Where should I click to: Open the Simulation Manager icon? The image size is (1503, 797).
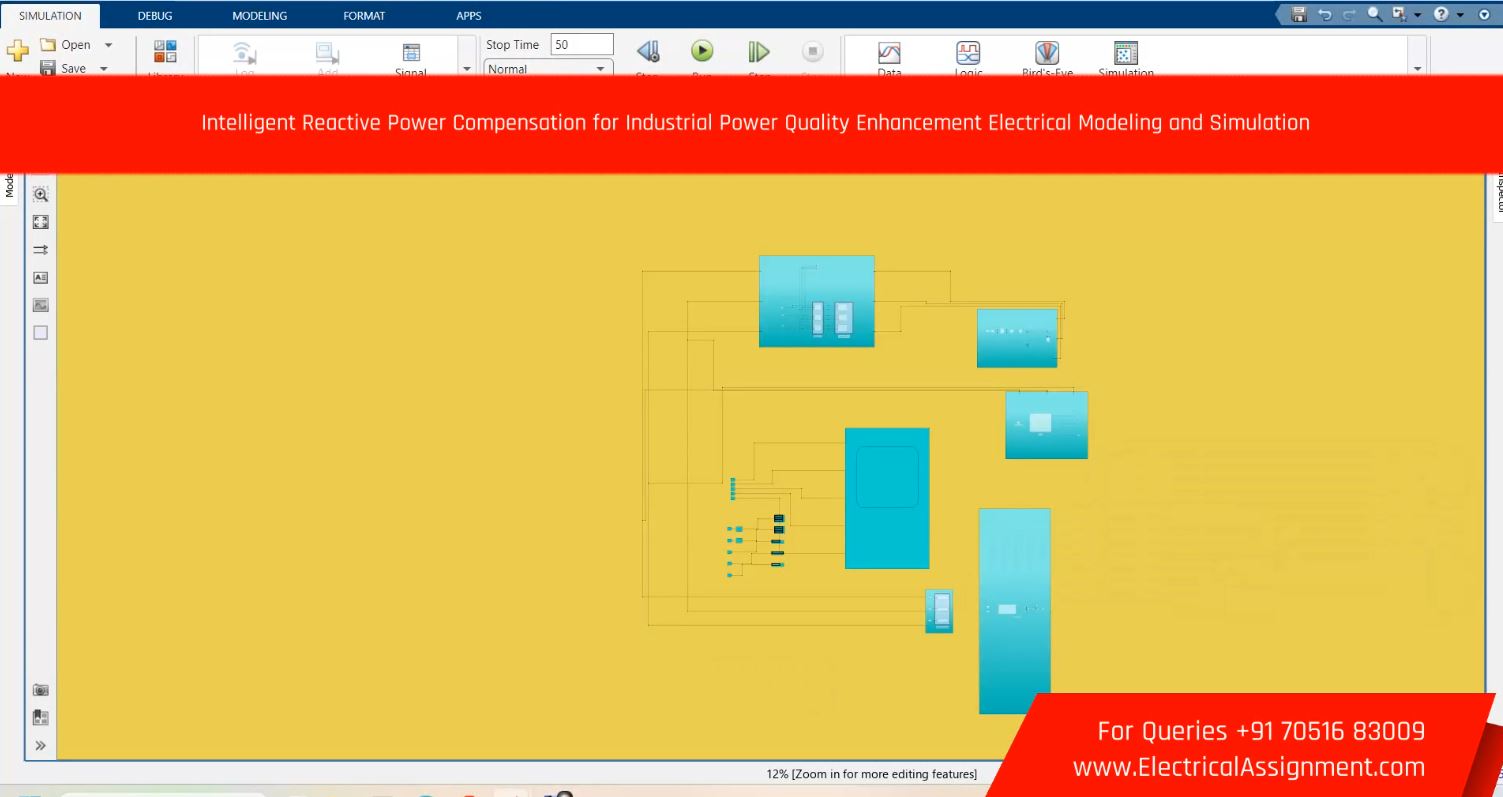point(1125,53)
